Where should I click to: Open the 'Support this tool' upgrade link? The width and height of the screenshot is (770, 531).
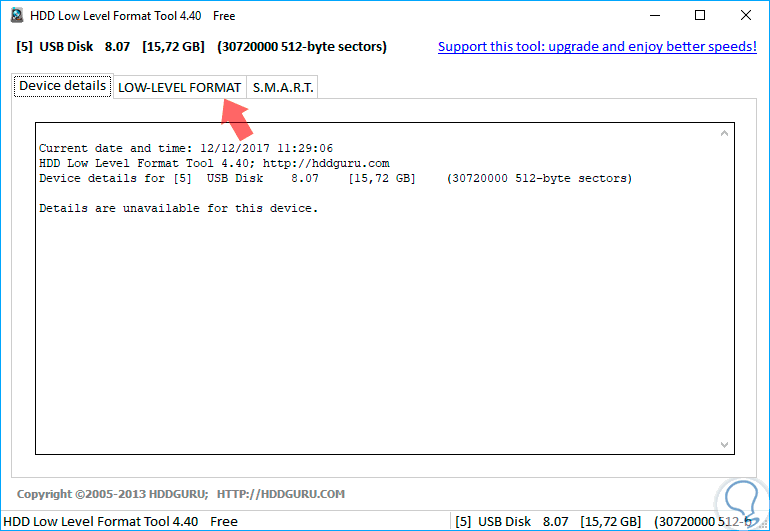pyautogui.click(x=597, y=47)
